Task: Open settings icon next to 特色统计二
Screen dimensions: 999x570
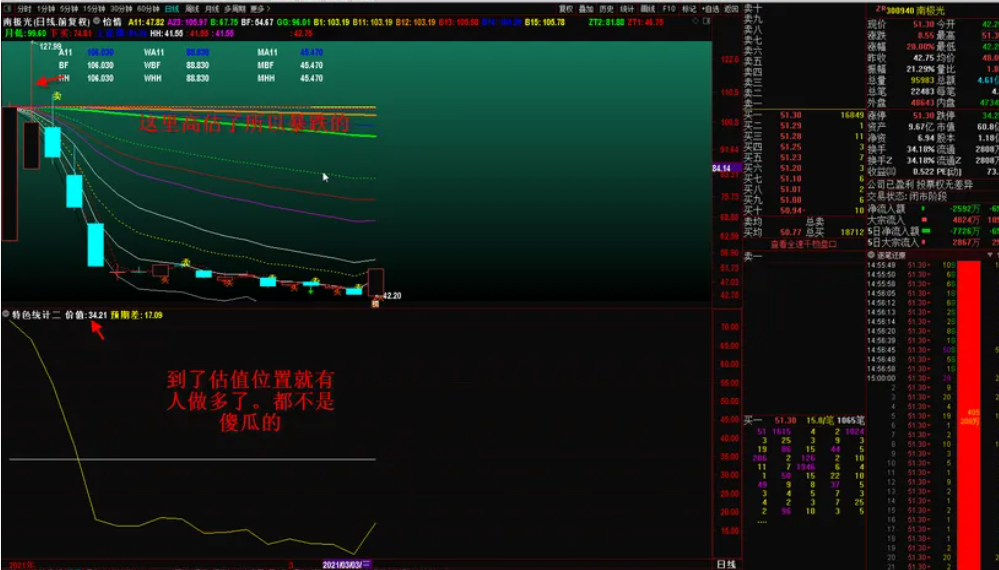Action: click(6, 315)
